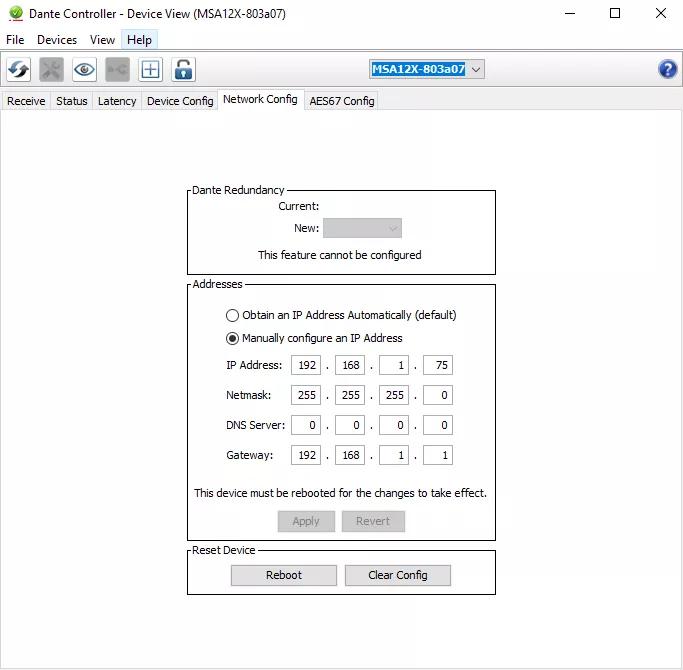Click 'This feature cannot be configured' text

[x=340, y=255]
